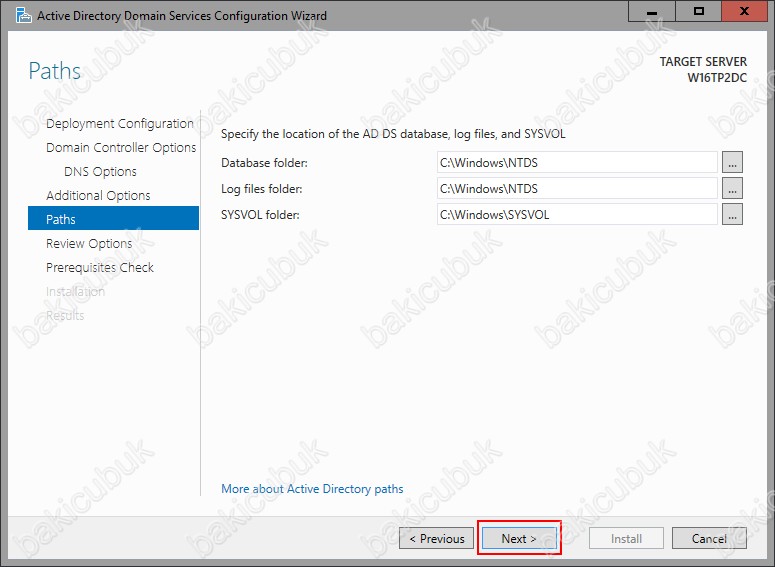Jump to Review Options step

[x=89, y=243]
